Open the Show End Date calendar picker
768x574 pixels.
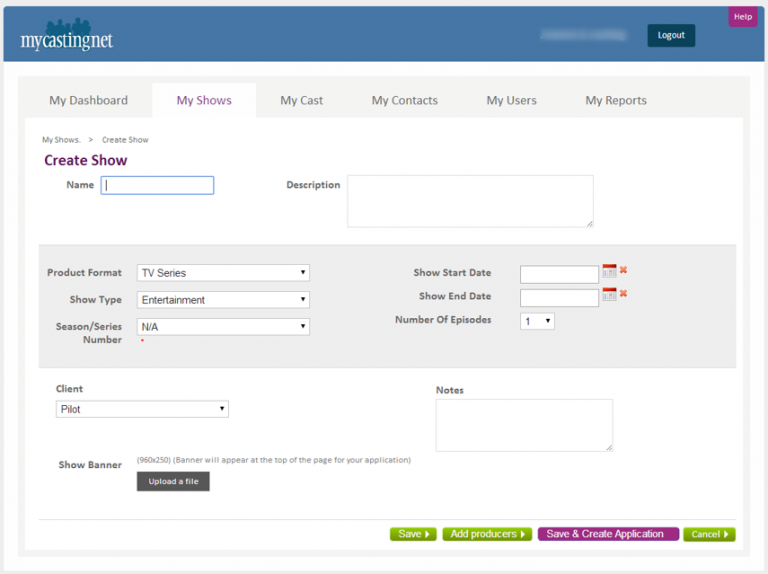click(609, 294)
